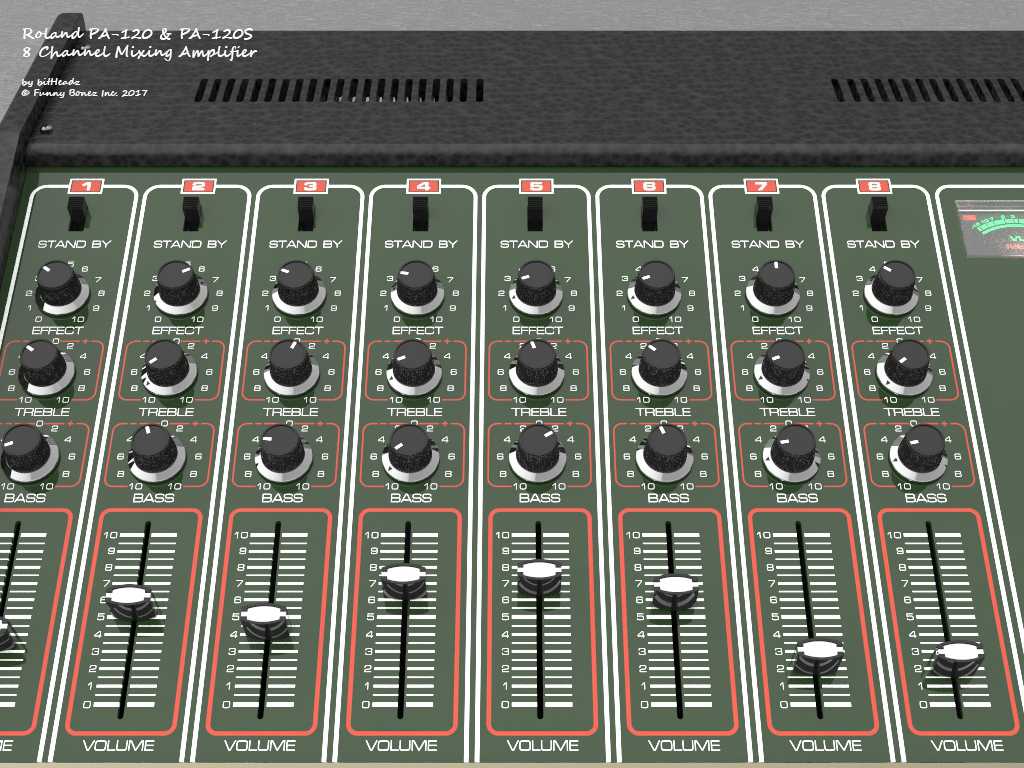Click the channel 4 Bass knob
Screen dimensions: 1024x768
point(411,452)
